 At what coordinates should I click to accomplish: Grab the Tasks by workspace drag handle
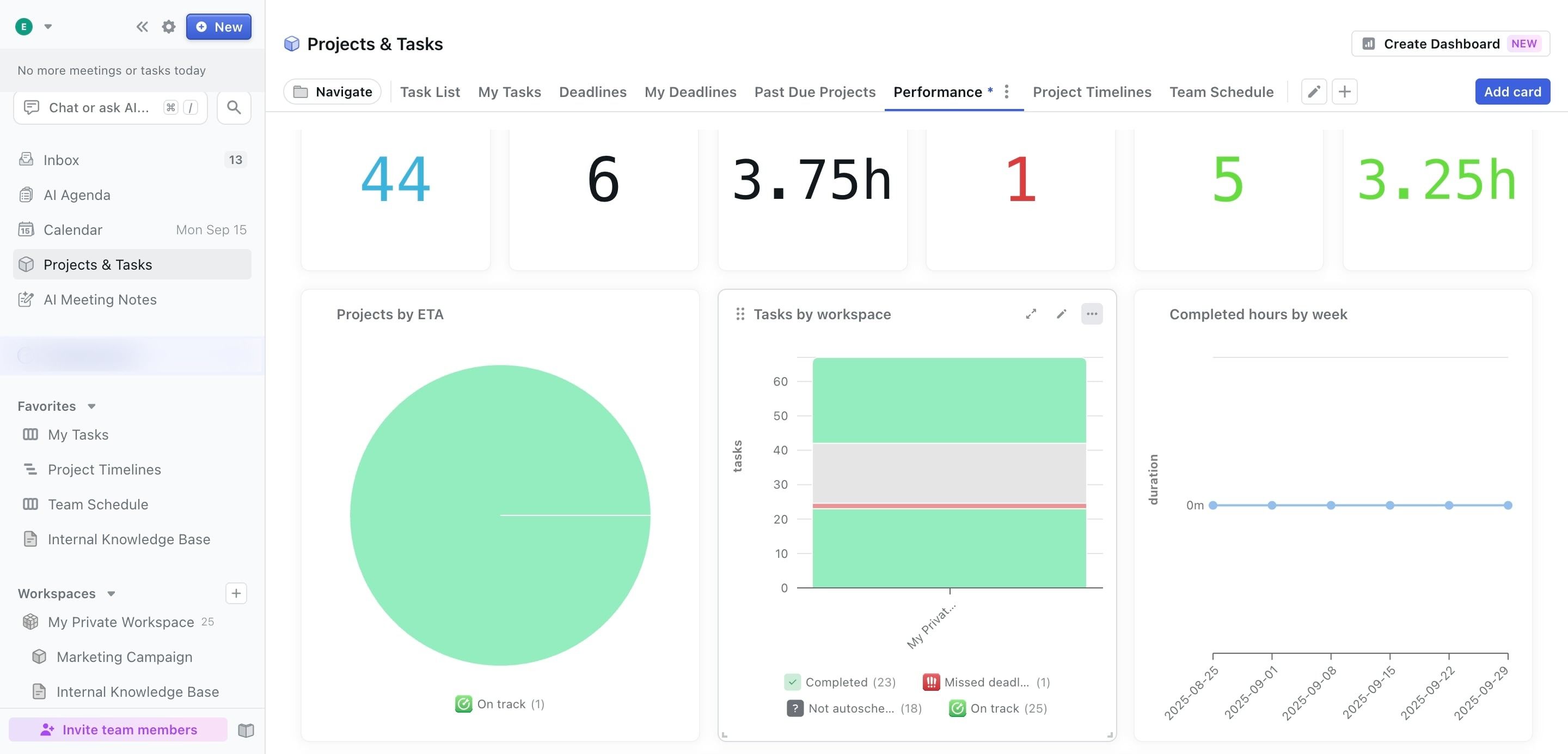tap(740, 314)
